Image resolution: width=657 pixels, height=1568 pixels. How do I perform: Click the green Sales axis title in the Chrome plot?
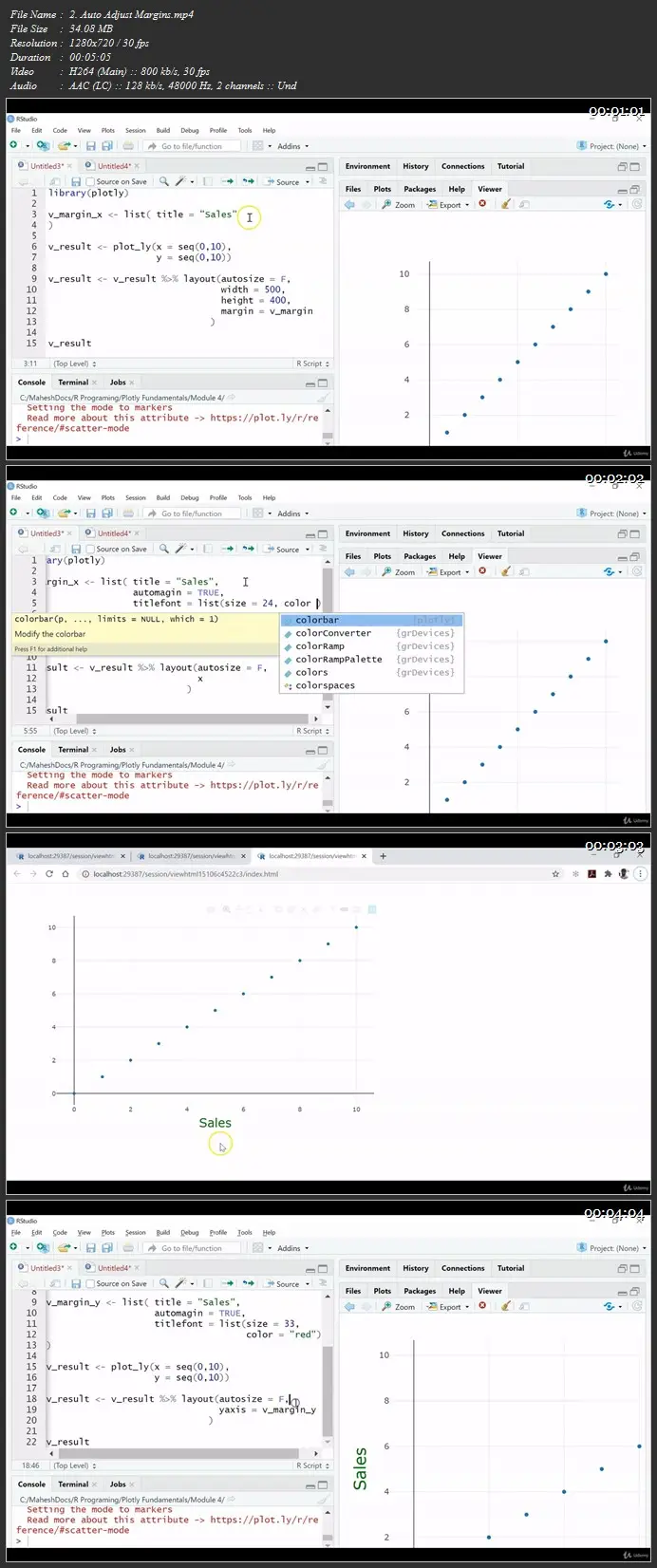tap(216, 1123)
